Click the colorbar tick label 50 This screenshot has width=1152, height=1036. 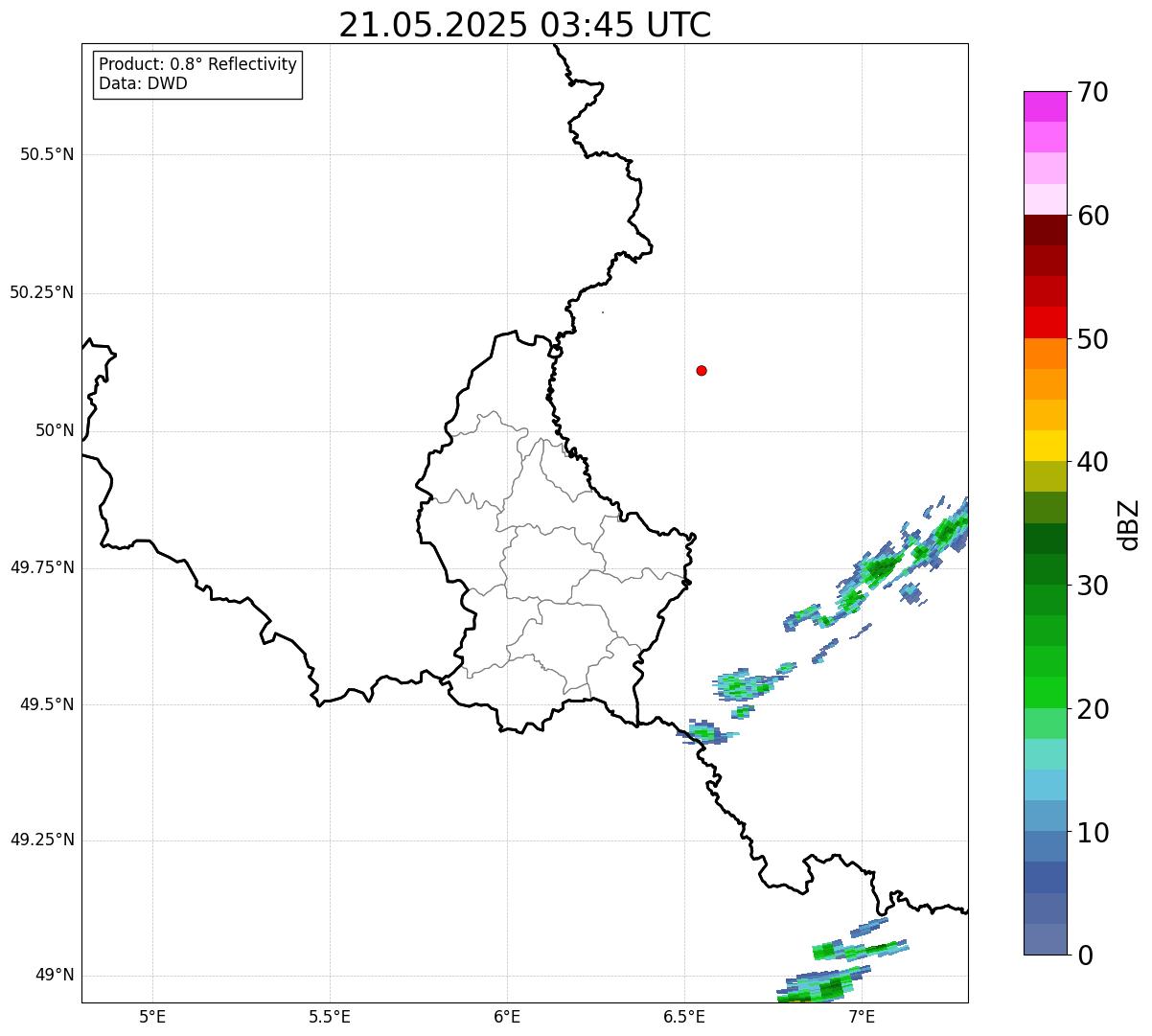(x=1093, y=339)
